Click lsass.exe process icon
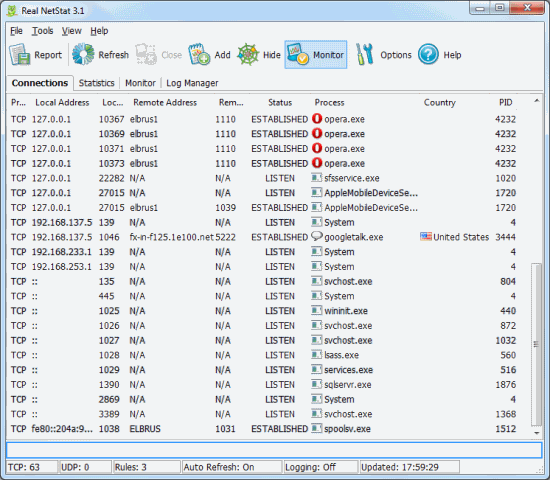550x480 pixels. point(316,355)
